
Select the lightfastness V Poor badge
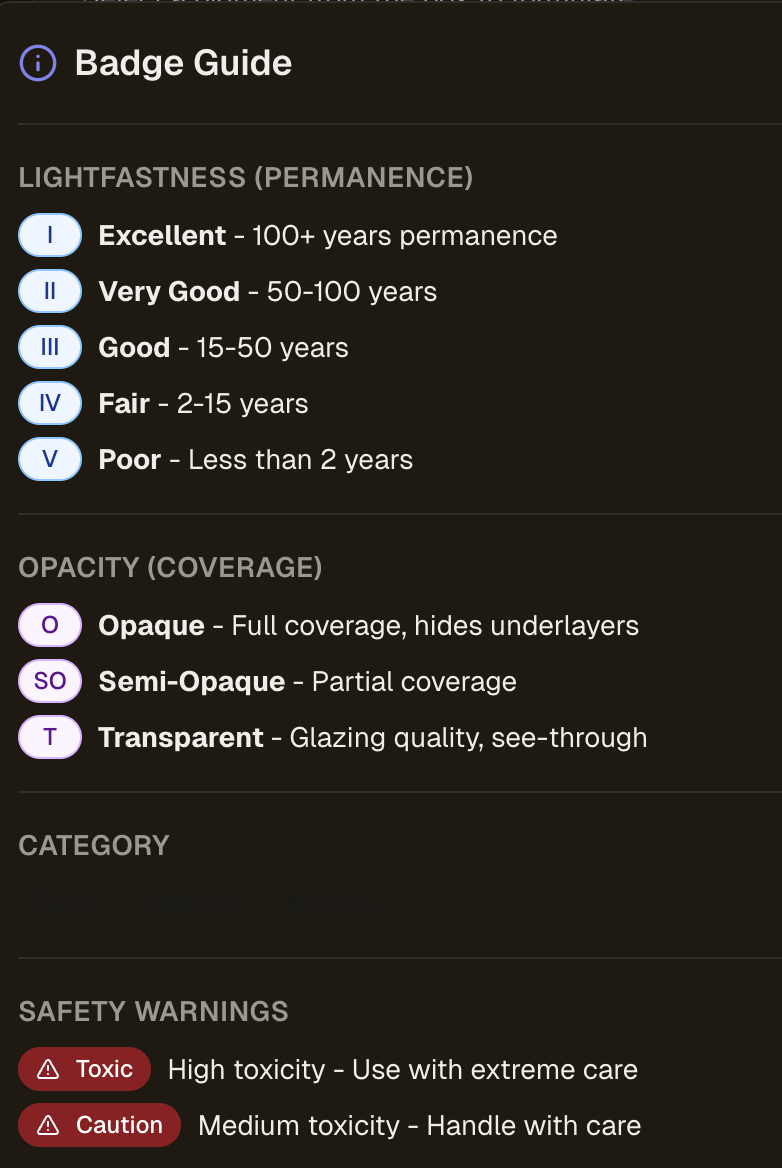click(50, 460)
